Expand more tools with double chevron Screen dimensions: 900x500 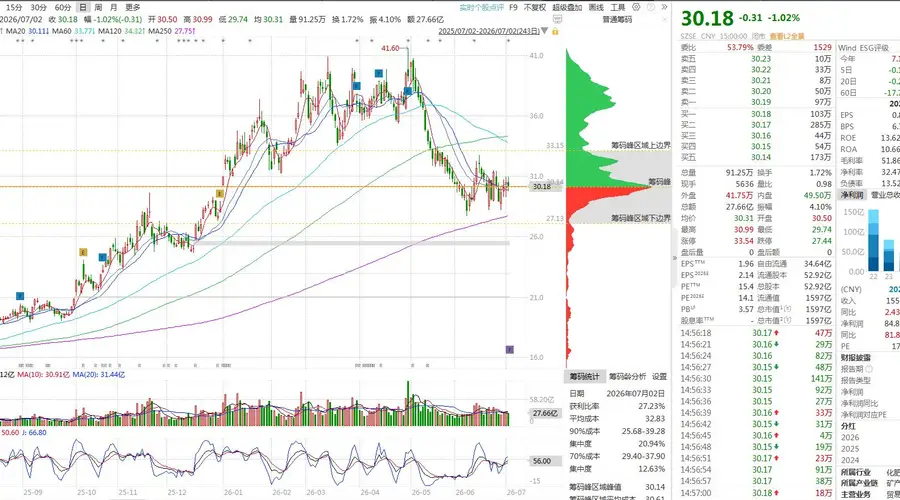(664, 7)
